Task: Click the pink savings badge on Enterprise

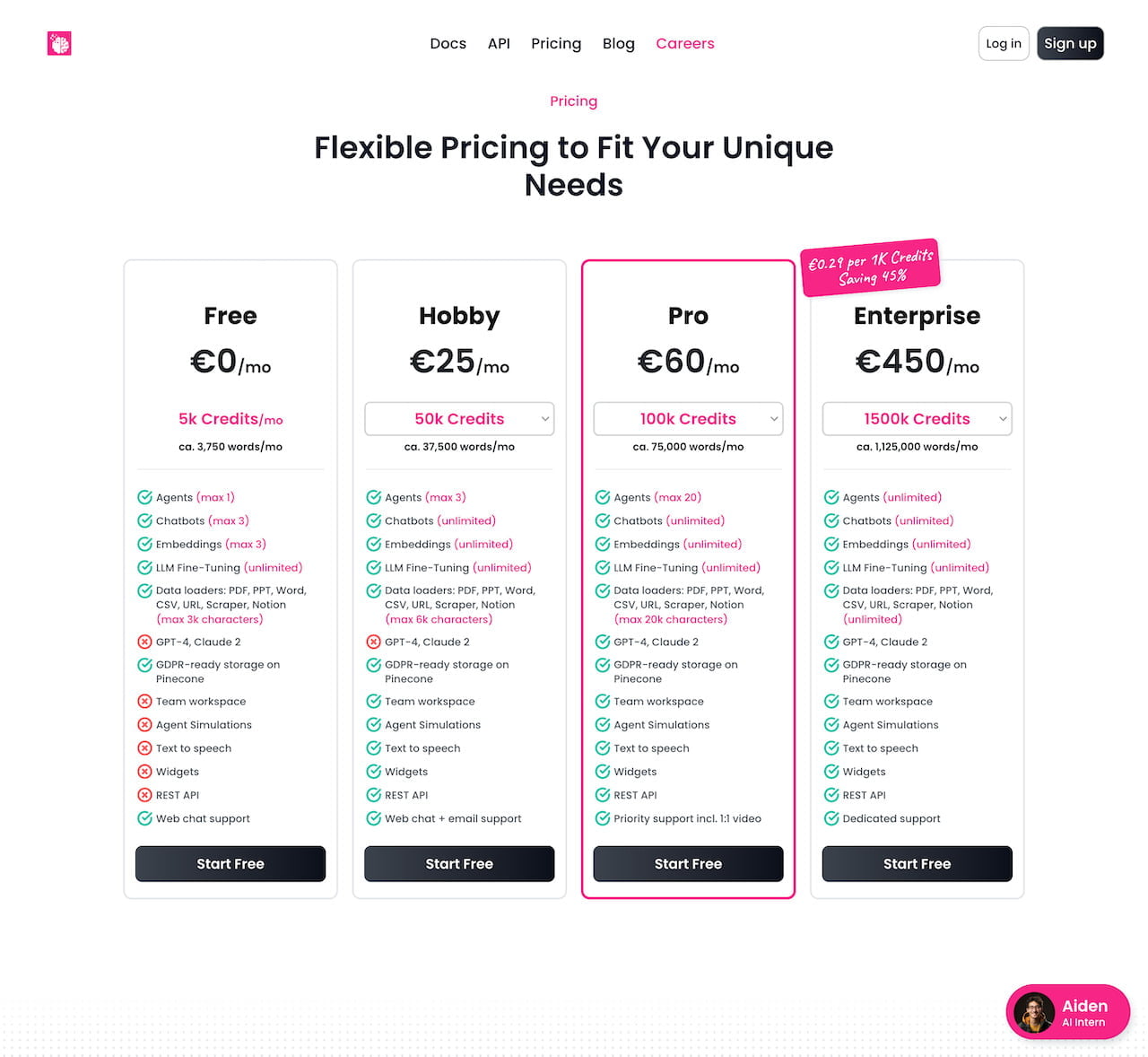Action: [x=870, y=267]
